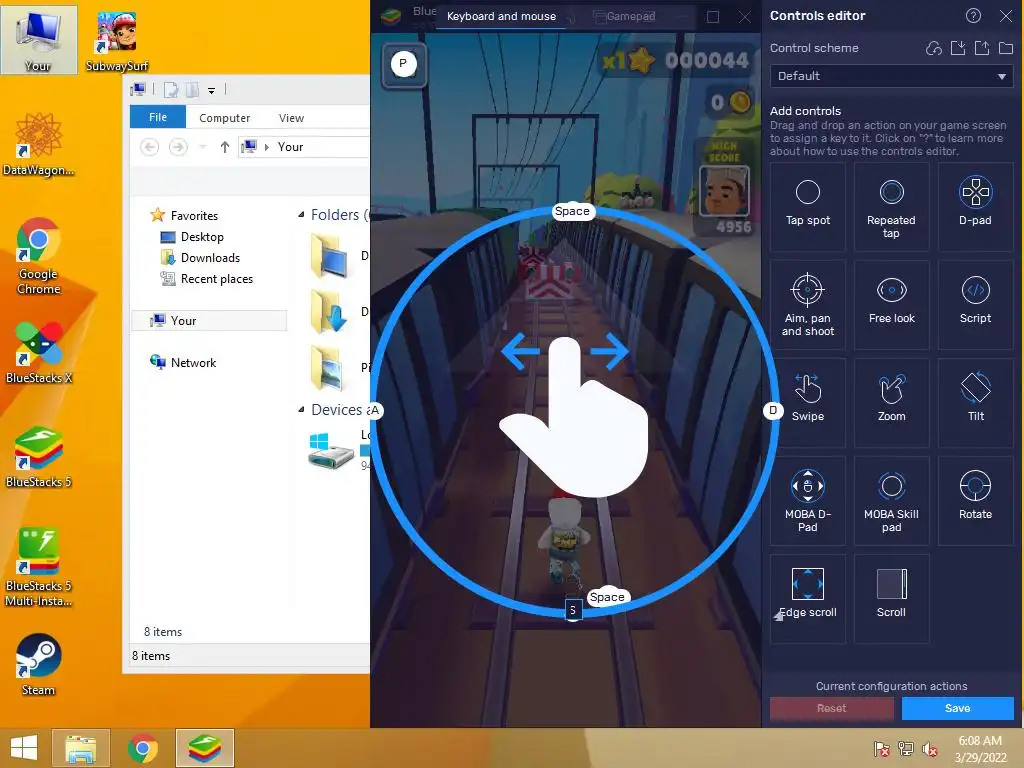Select the top Space swipe key label

point(572,211)
